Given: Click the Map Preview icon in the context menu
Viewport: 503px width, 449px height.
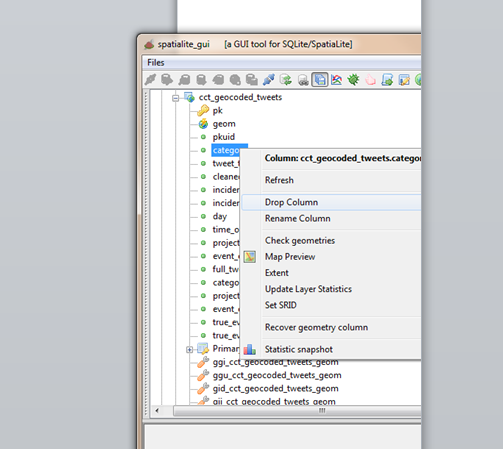Looking at the screenshot, I should pyautogui.click(x=250, y=257).
